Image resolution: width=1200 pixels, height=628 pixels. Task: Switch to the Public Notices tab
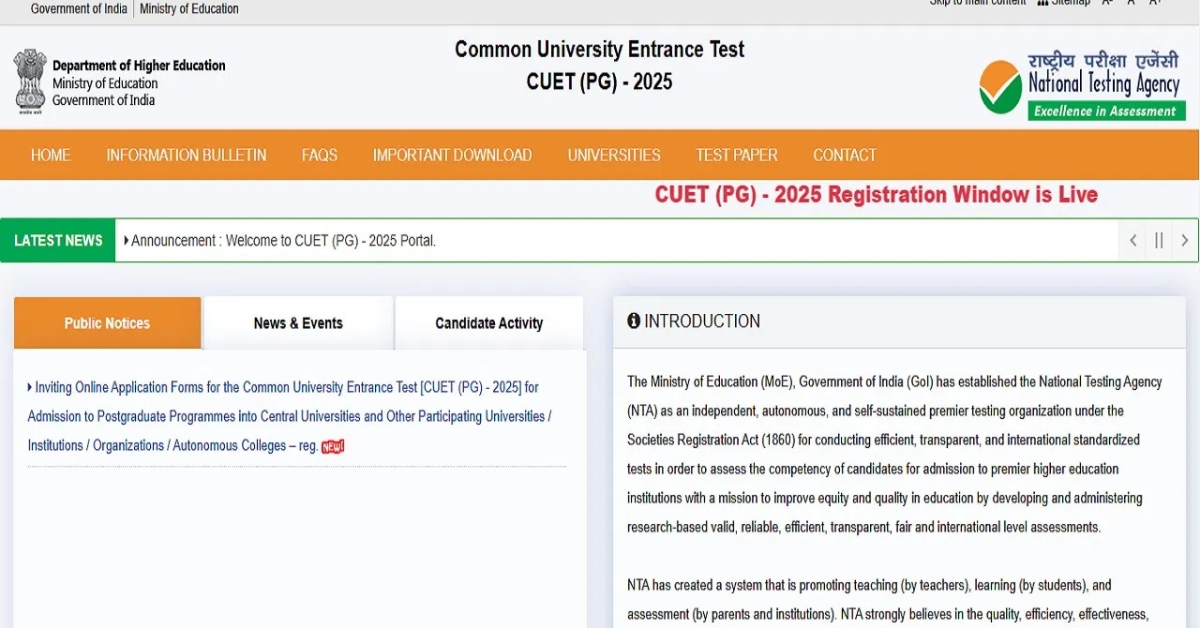point(107,323)
